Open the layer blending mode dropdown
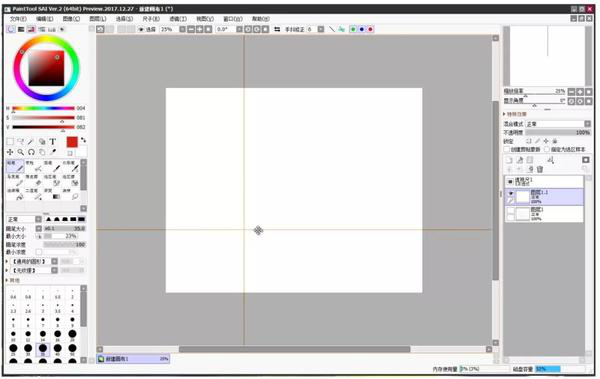This screenshot has height=379, width=600. 587,124
